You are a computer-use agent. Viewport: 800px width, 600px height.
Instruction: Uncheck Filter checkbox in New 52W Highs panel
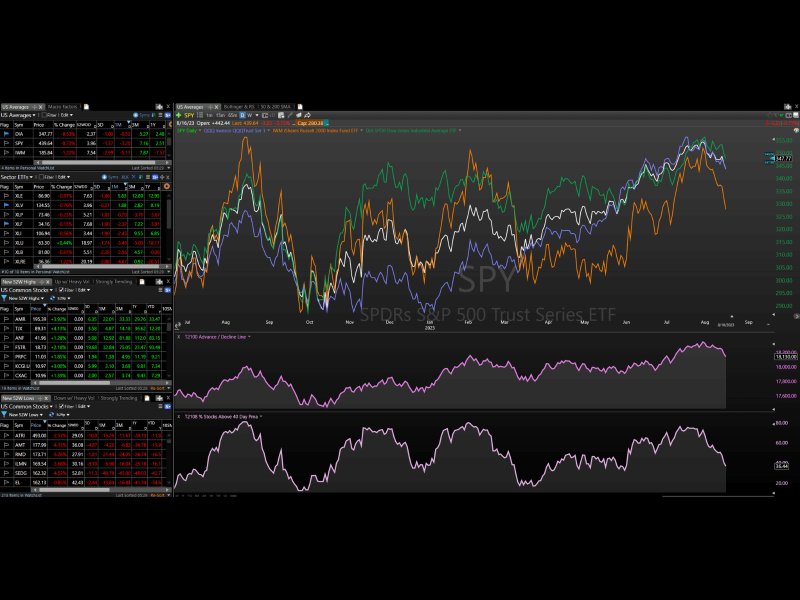coord(61,290)
